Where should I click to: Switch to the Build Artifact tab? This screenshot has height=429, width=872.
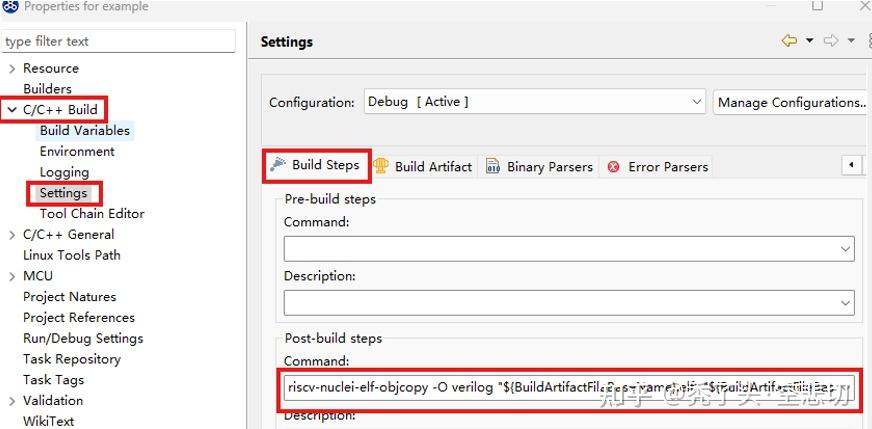click(x=433, y=167)
